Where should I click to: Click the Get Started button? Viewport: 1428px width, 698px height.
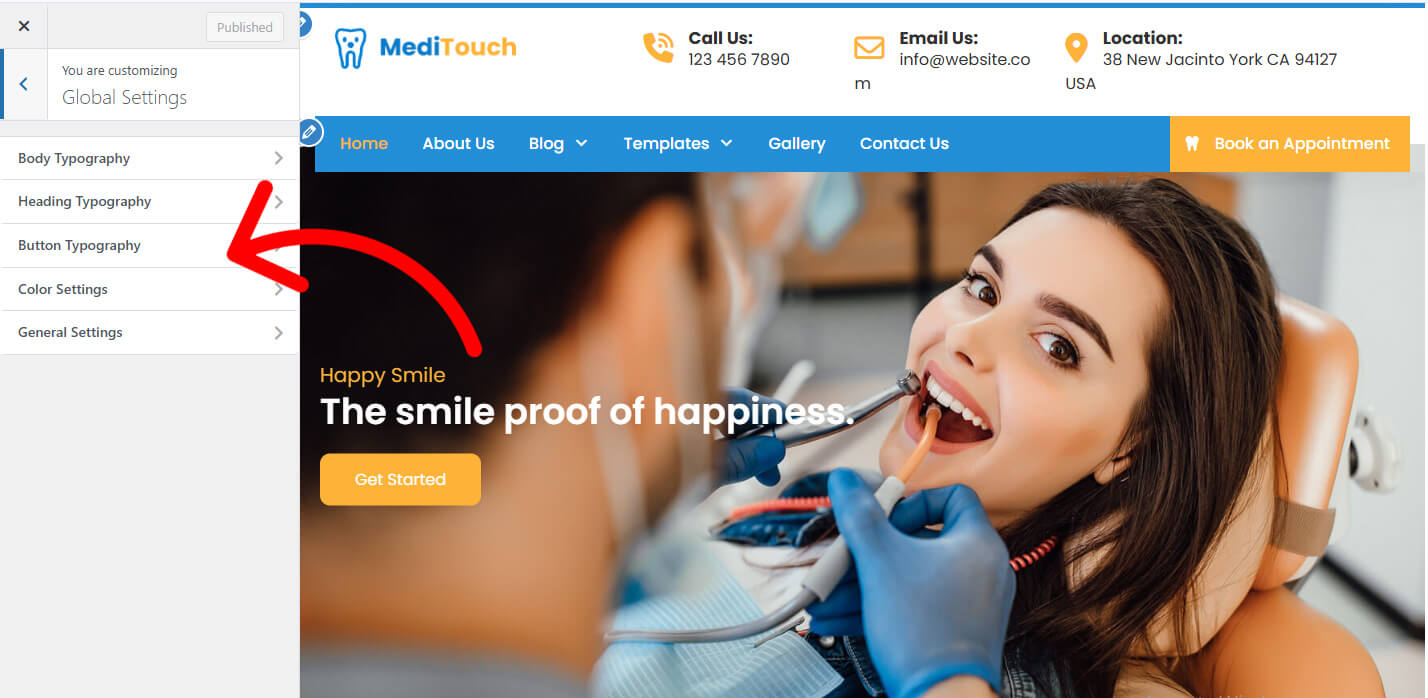click(400, 479)
